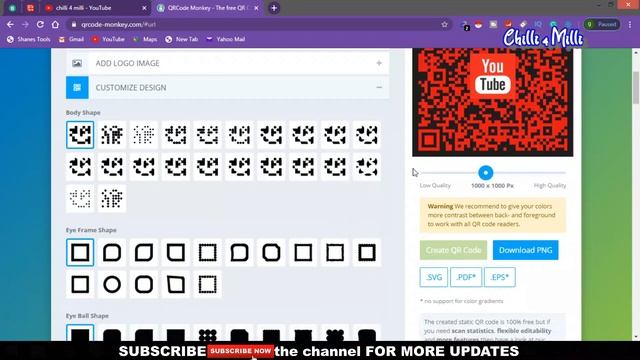The image size is (640, 360).
Task: Select the dotted-grid eye ball shape
Action: click(x=207, y=333)
